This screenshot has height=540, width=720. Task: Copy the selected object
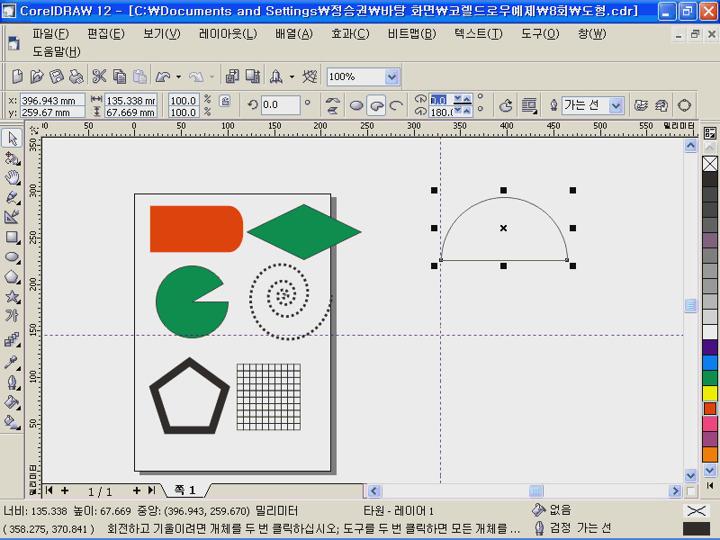119,76
